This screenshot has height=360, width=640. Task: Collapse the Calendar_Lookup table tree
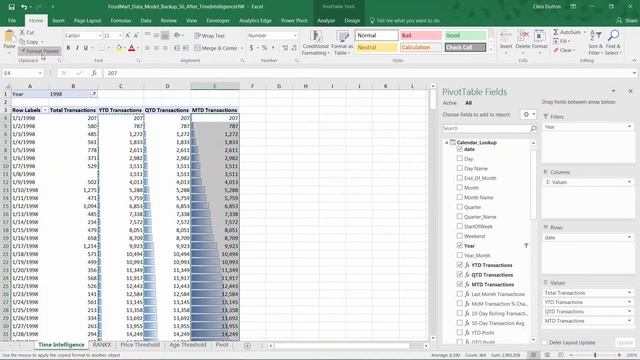[447, 142]
